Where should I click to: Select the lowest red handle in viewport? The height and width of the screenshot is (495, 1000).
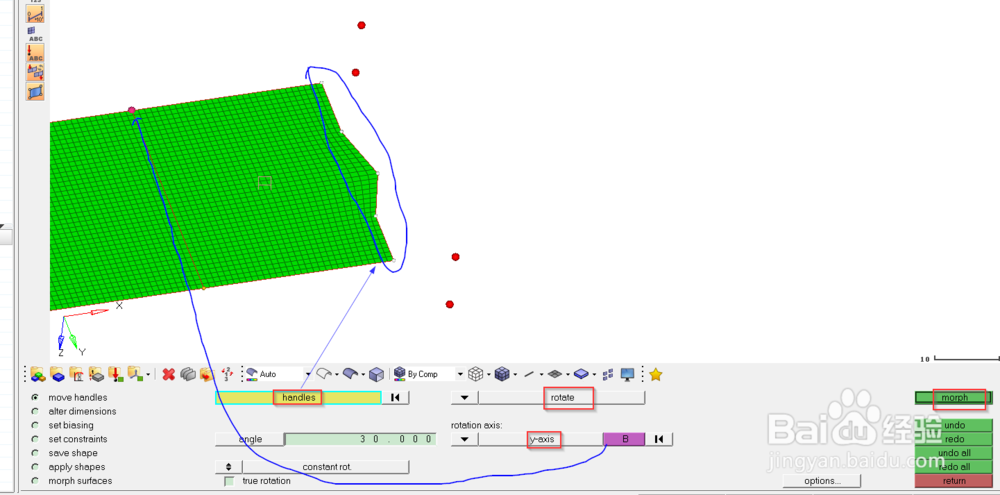450,304
